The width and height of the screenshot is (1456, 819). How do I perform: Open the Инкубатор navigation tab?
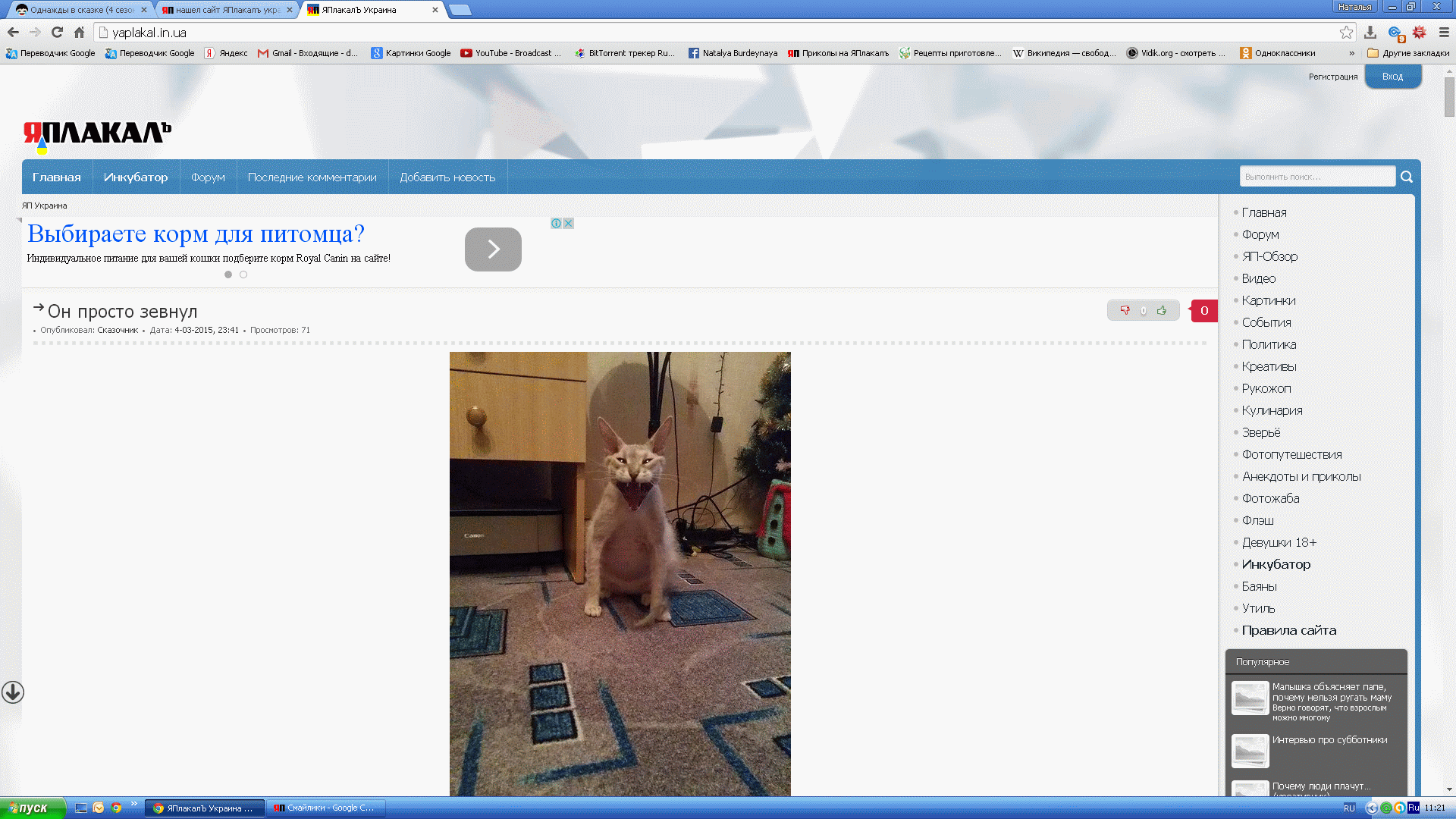(136, 177)
